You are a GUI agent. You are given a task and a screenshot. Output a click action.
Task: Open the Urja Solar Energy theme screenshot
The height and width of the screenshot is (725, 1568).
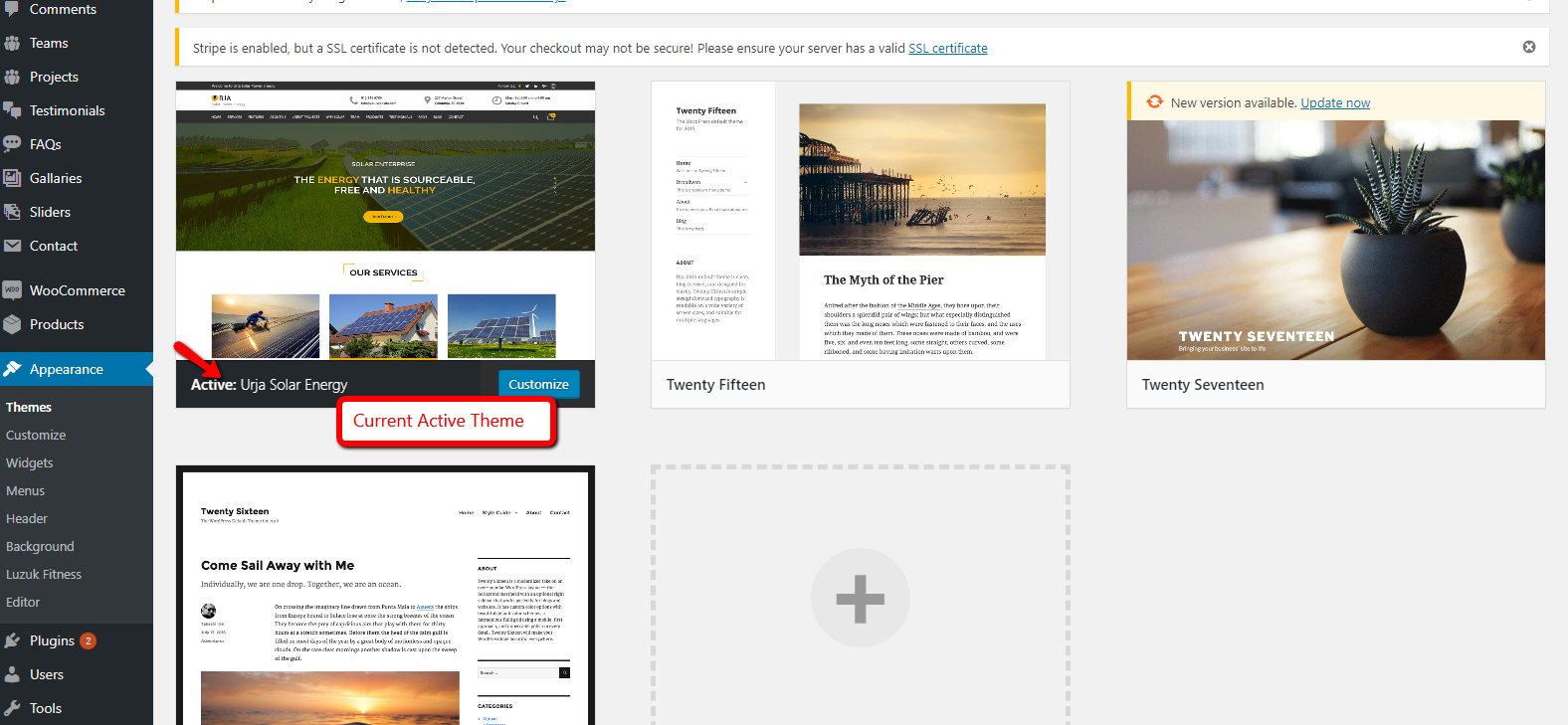(385, 221)
